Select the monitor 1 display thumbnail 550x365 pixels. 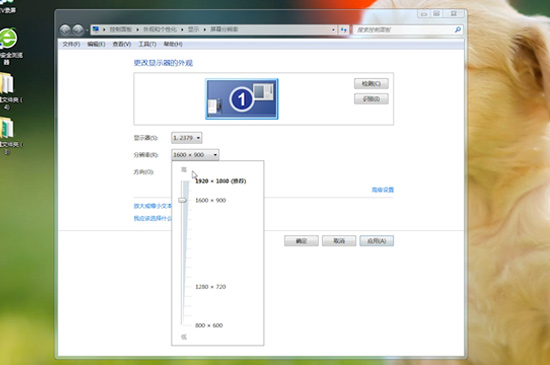pos(242,99)
